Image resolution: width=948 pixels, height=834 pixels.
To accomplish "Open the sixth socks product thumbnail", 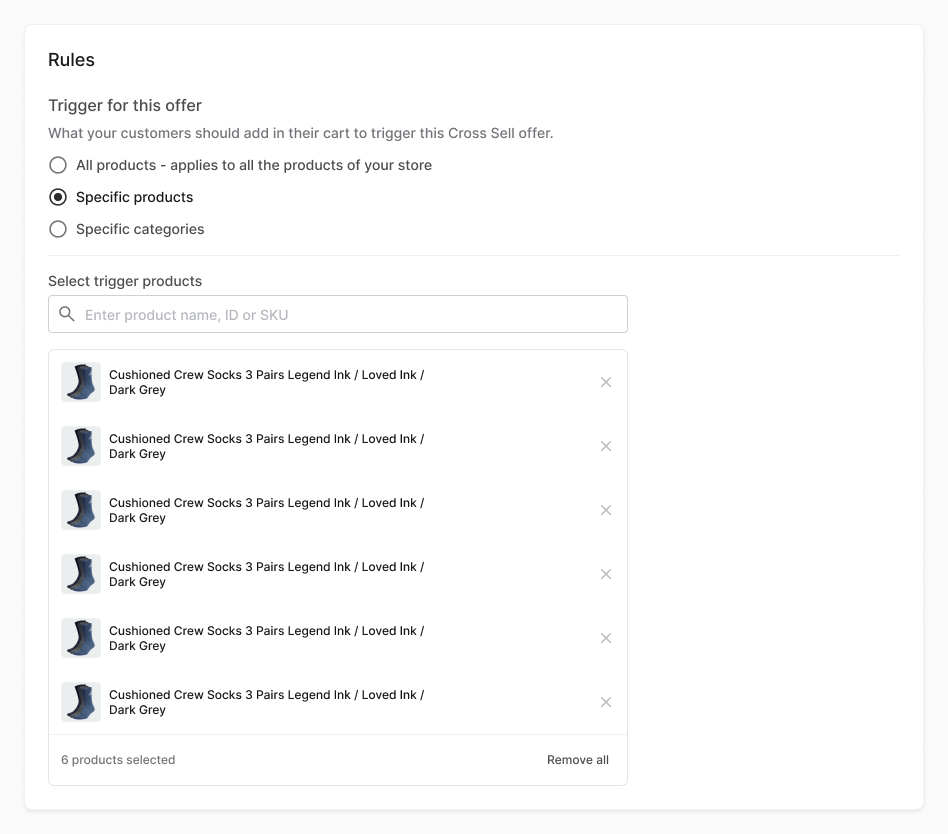I will [x=81, y=702].
